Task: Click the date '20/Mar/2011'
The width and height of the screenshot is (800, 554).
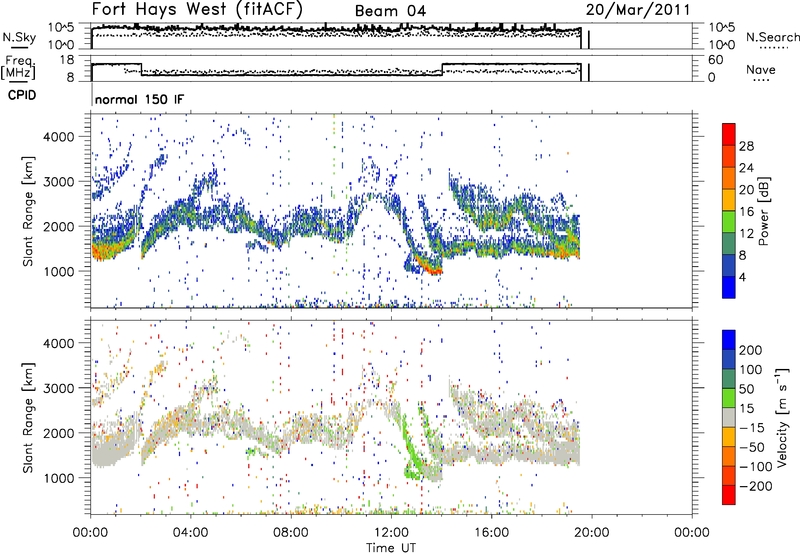Action: (x=638, y=10)
